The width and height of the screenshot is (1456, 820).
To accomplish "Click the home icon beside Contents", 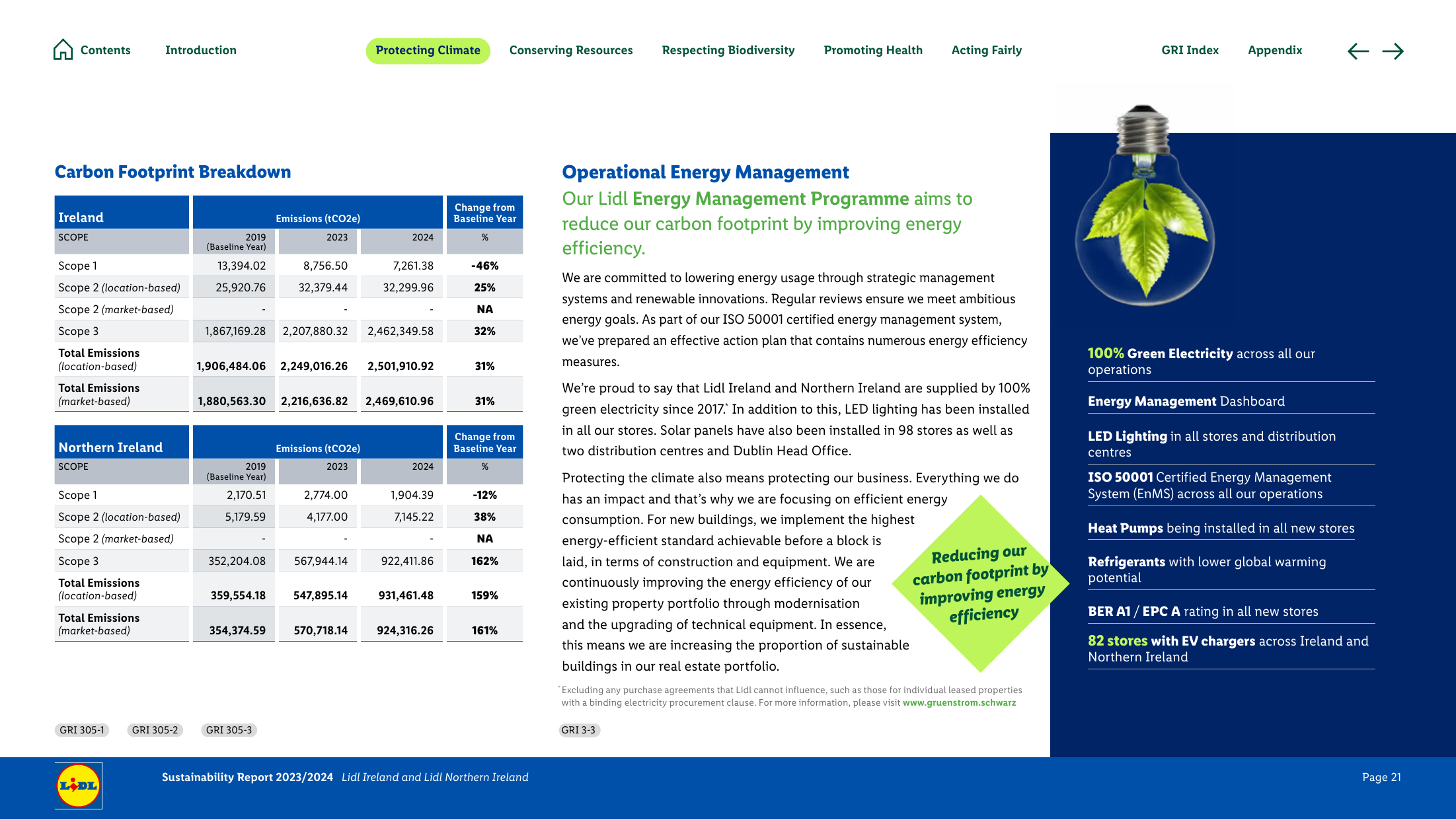I will [63, 50].
